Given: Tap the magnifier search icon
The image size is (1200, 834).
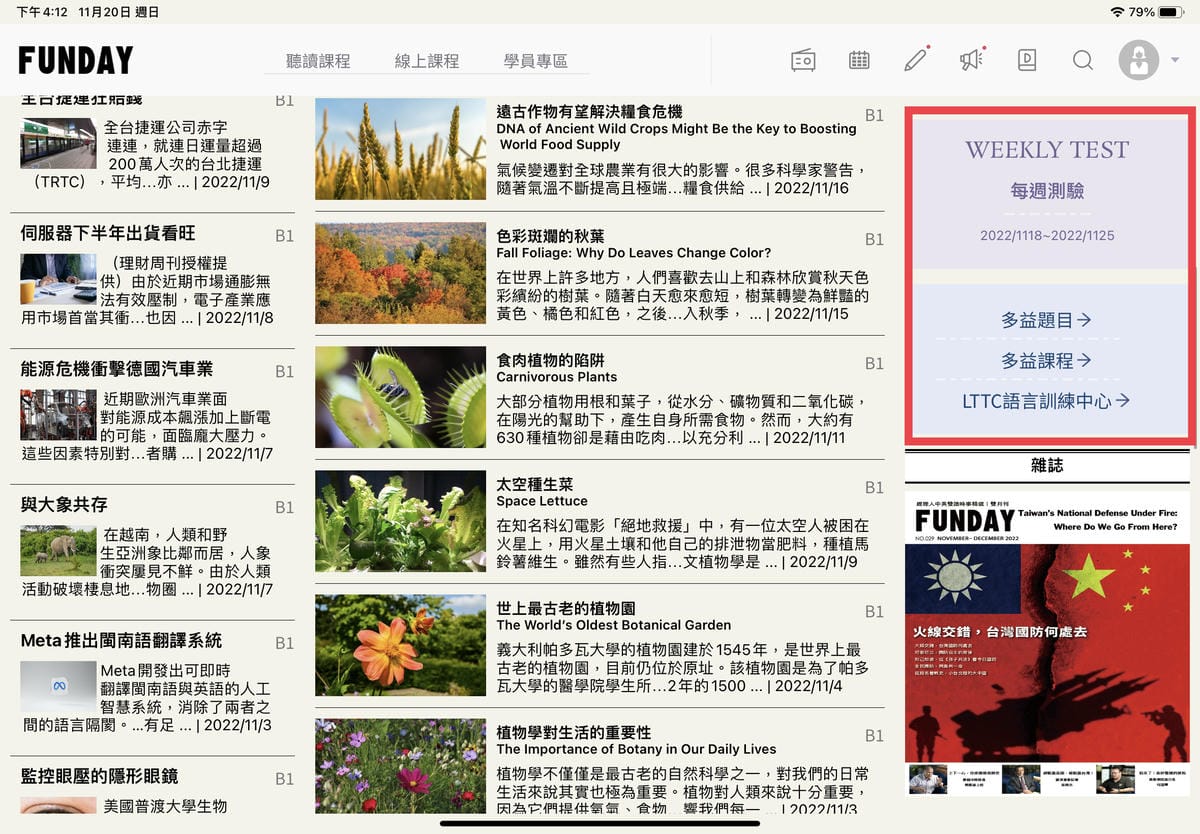Looking at the screenshot, I should pos(1083,61).
